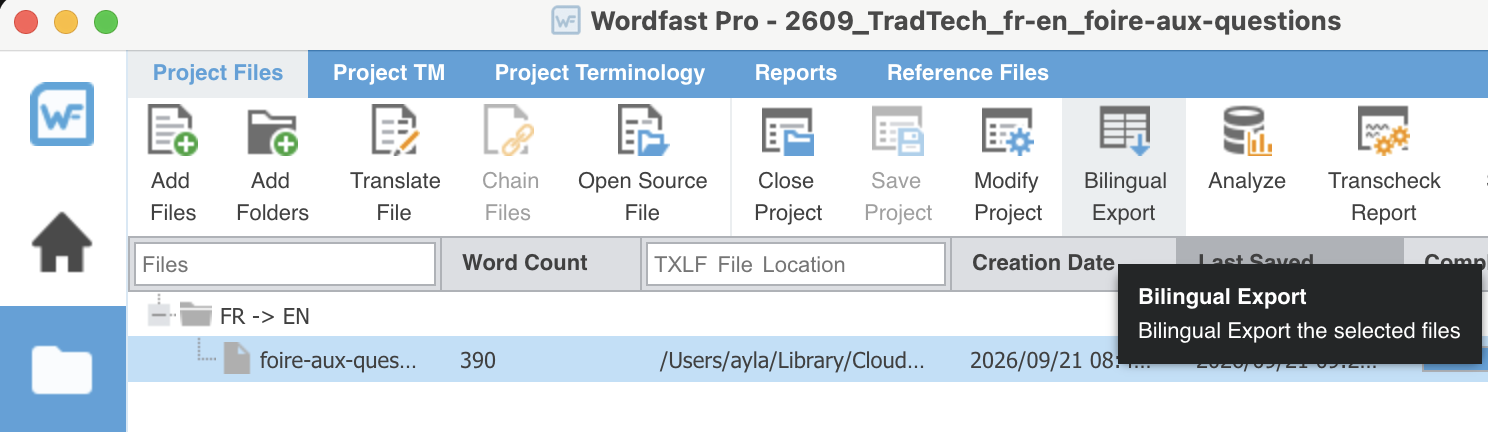This screenshot has width=1488, height=432.
Task: Switch to the Project Files tab
Action: coord(218,73)
